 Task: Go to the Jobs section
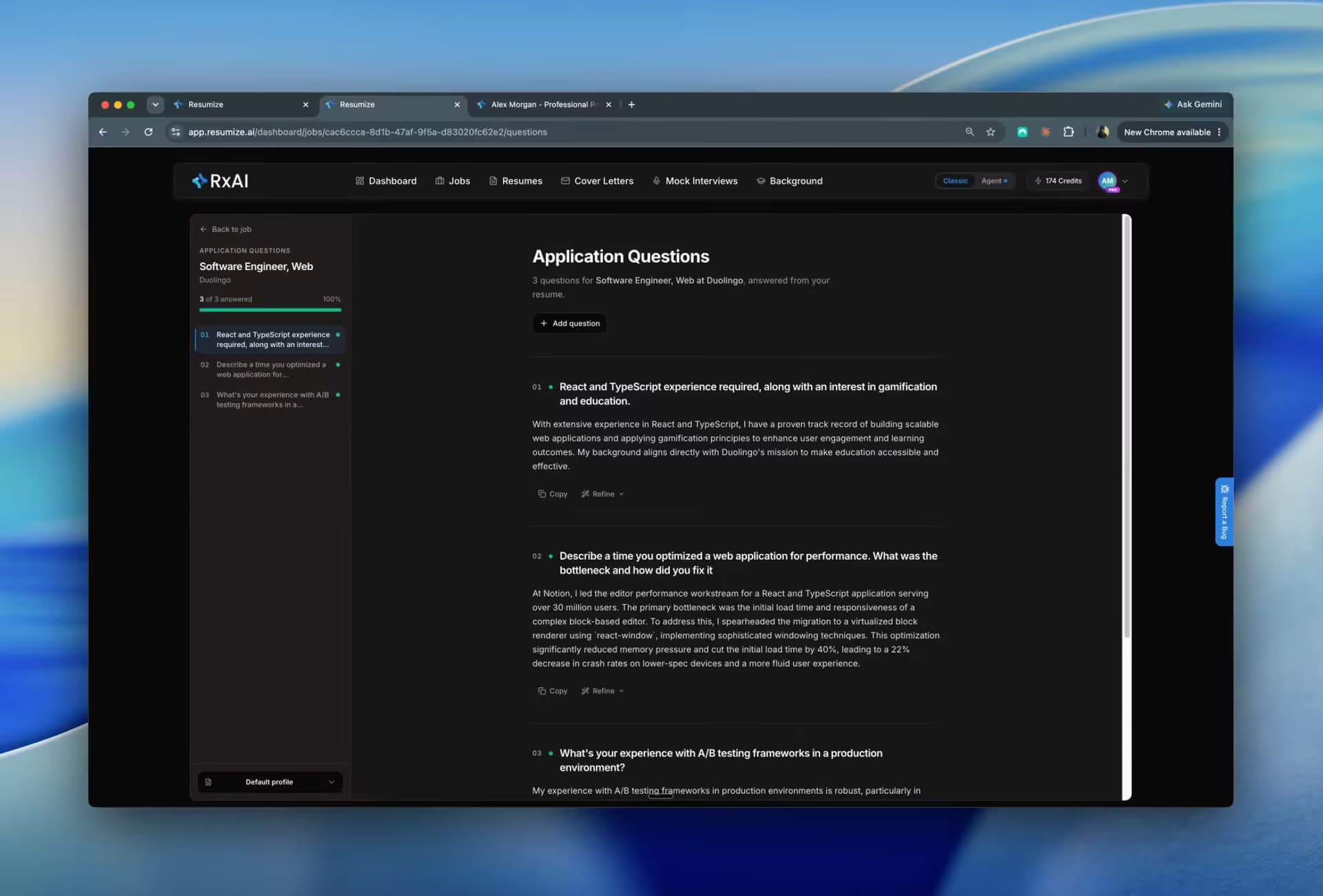(x=453, y=181)
